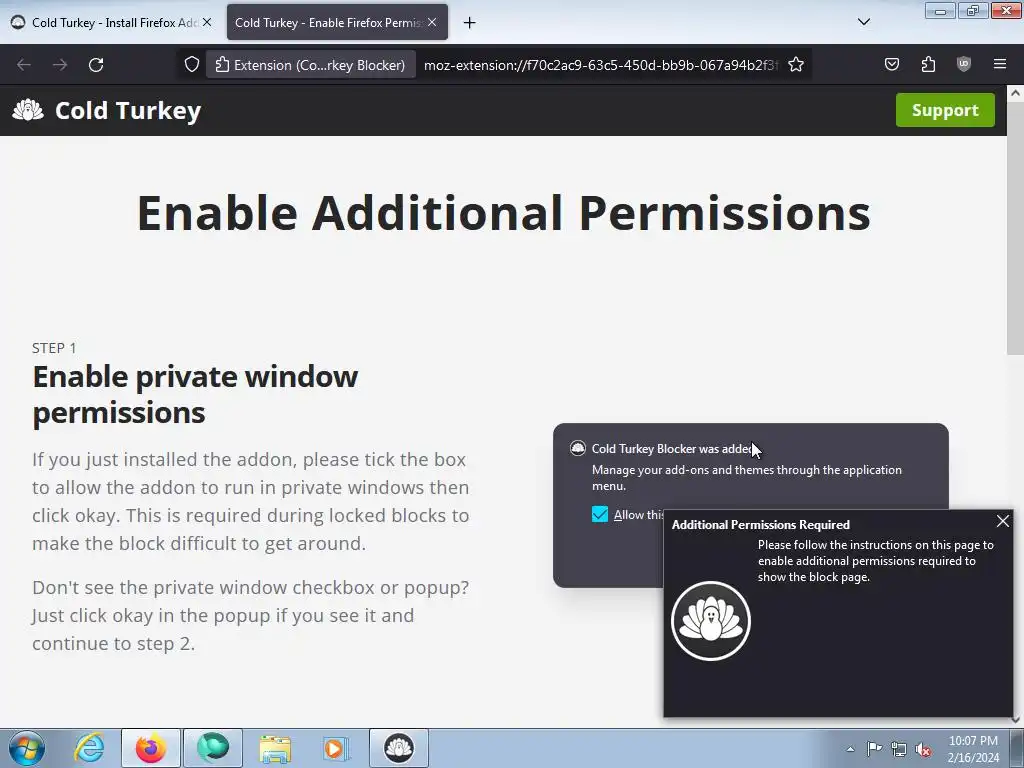
Task: Open Windows Explorer folder on the taskbar
Action: pyautogui.click(x=275, y=748)
